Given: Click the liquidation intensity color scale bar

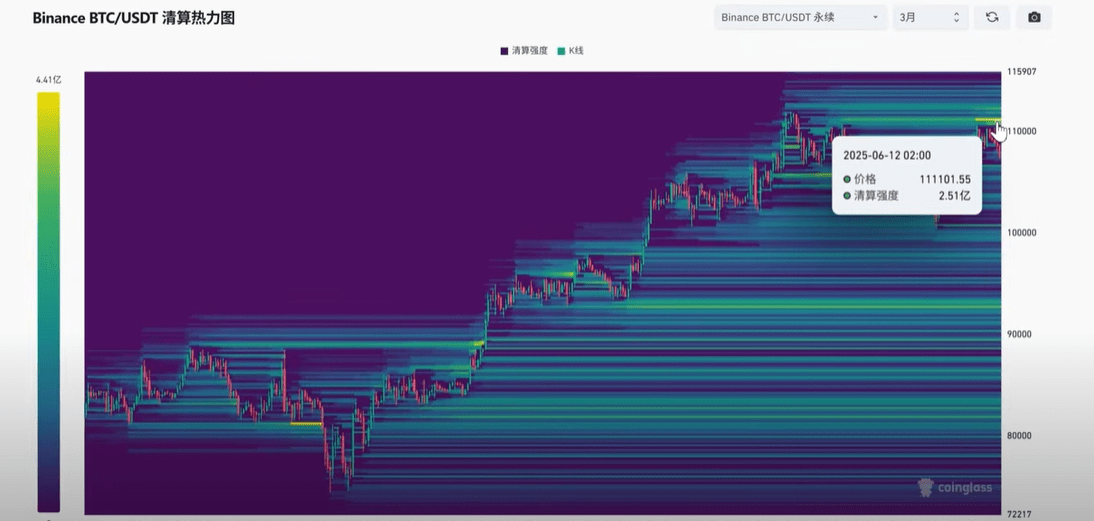Looking at the screenshot, I should (x=48, y=302).
